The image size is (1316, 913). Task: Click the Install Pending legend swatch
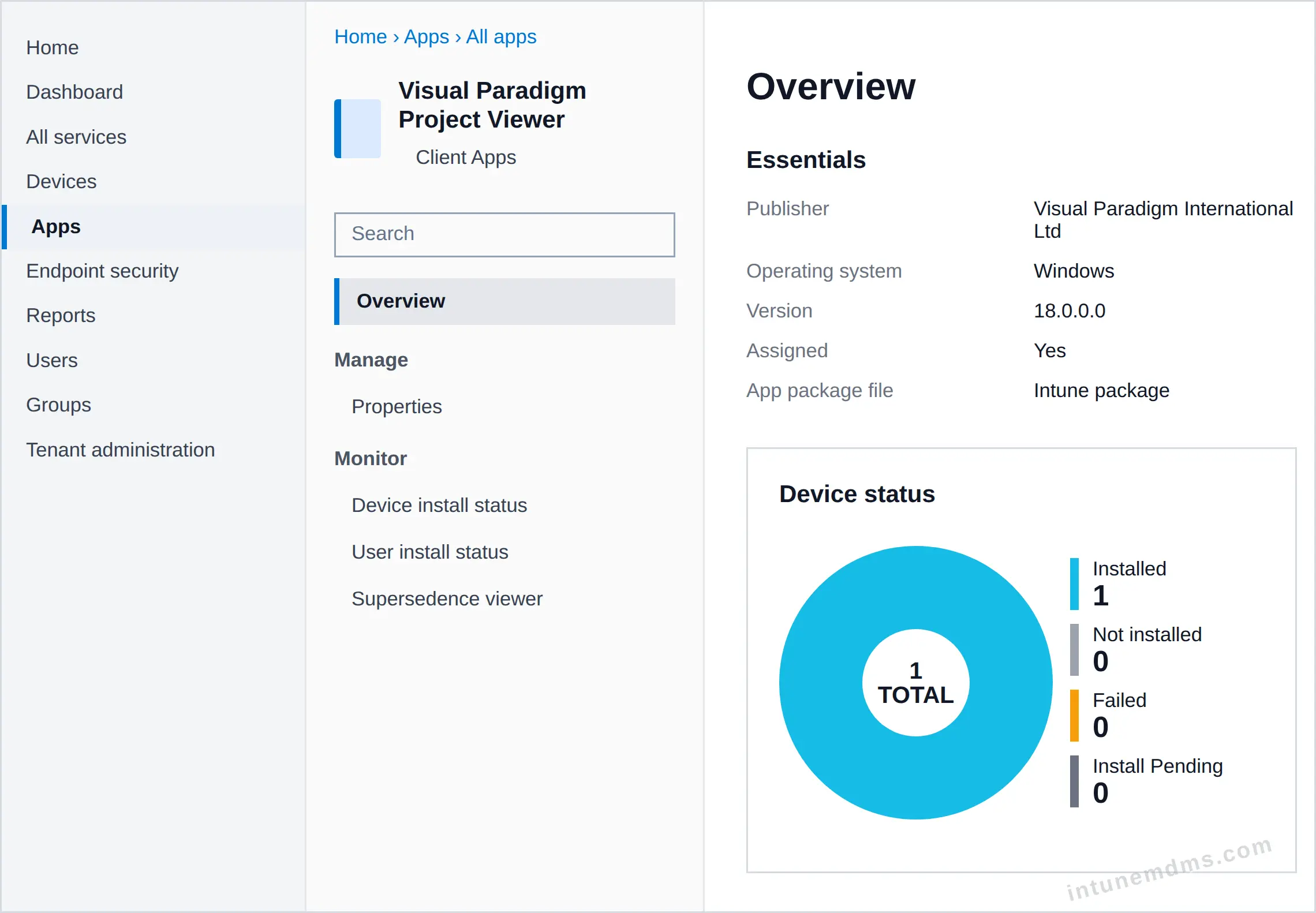pyautogui.click(x=1074, y=781)
